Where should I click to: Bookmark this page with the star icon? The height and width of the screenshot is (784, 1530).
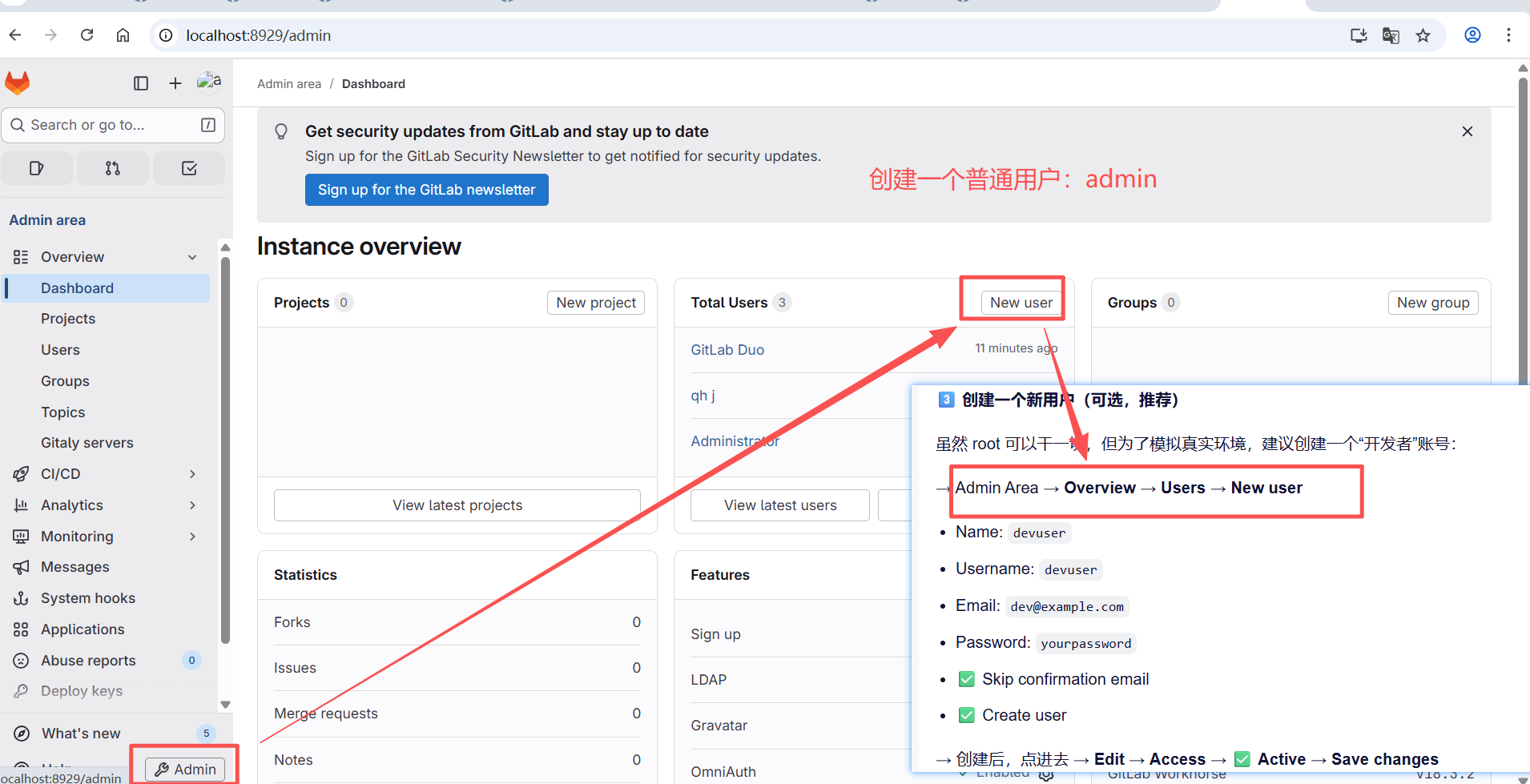pos(1423,35)
